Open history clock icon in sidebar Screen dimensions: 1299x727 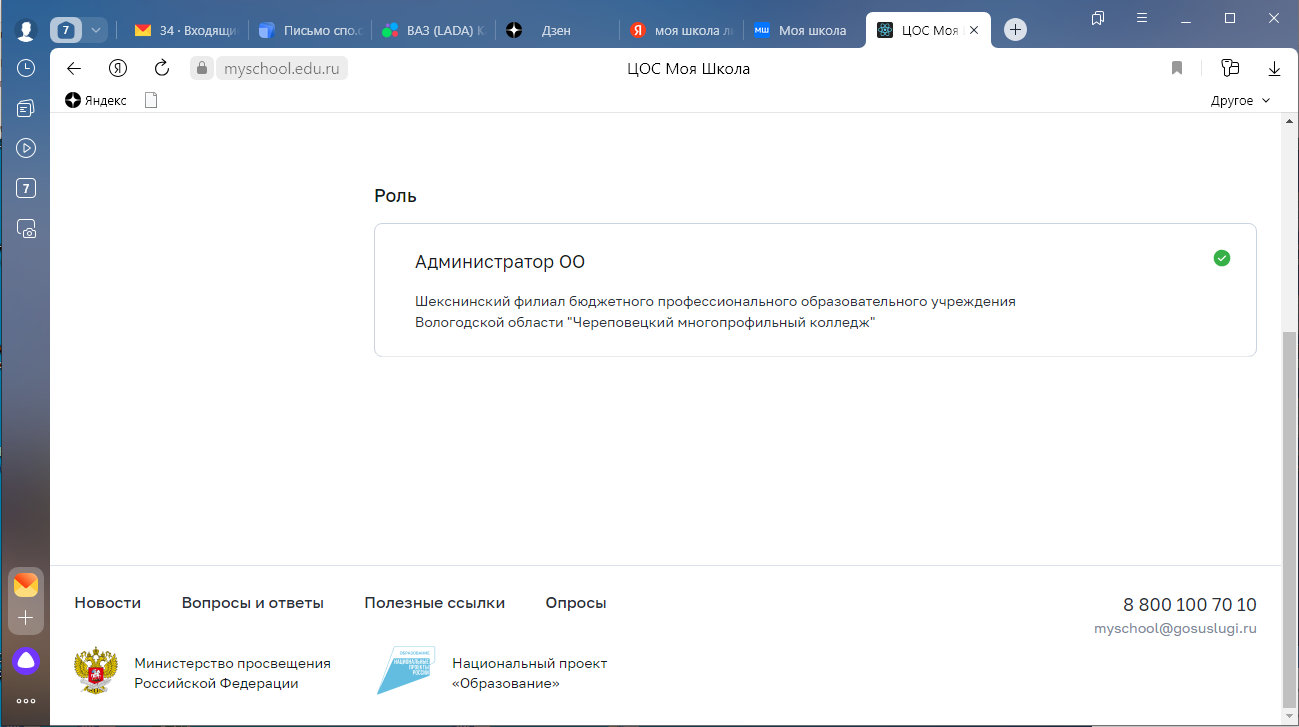click(26, 68)
